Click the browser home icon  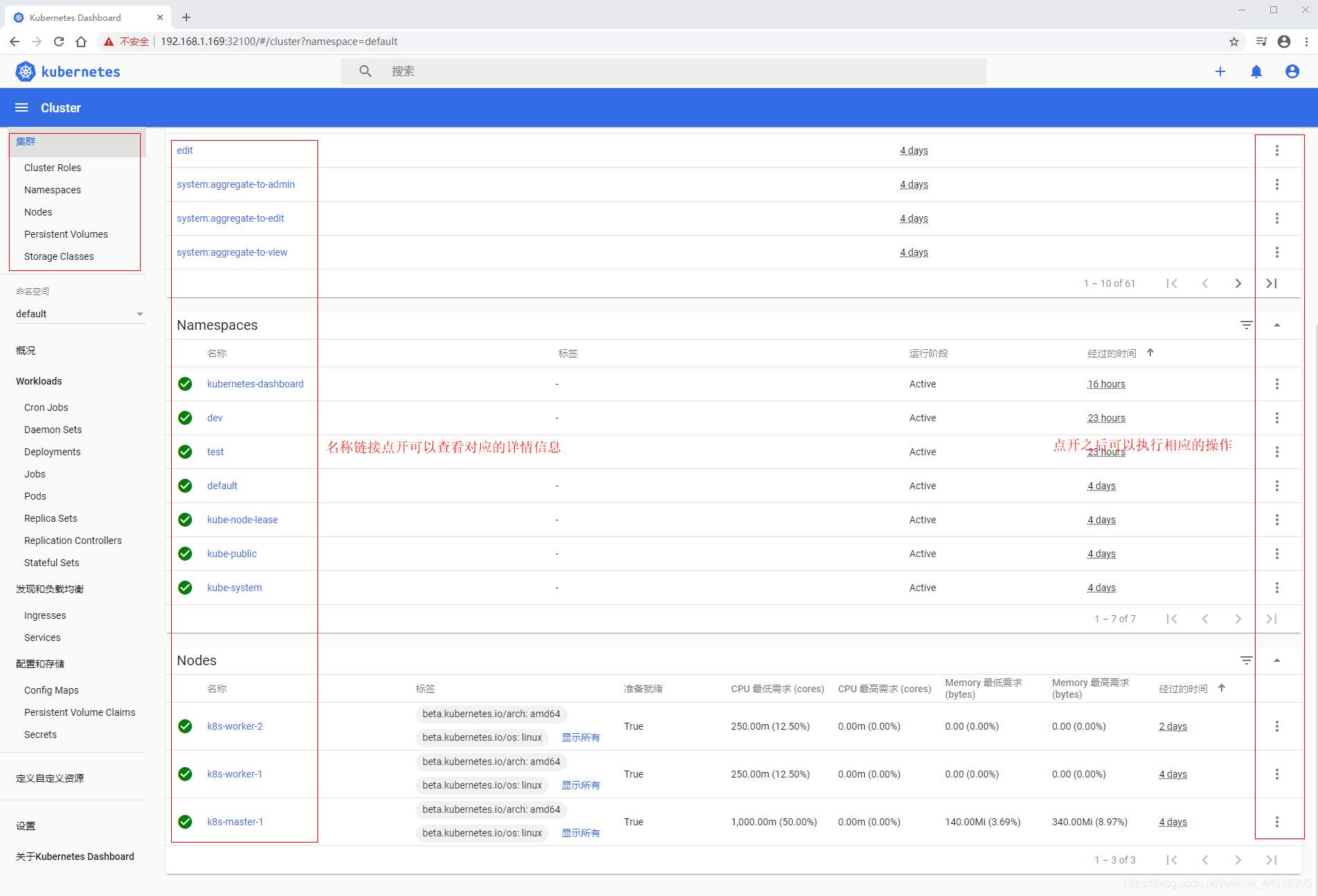[x=81, y=42]
